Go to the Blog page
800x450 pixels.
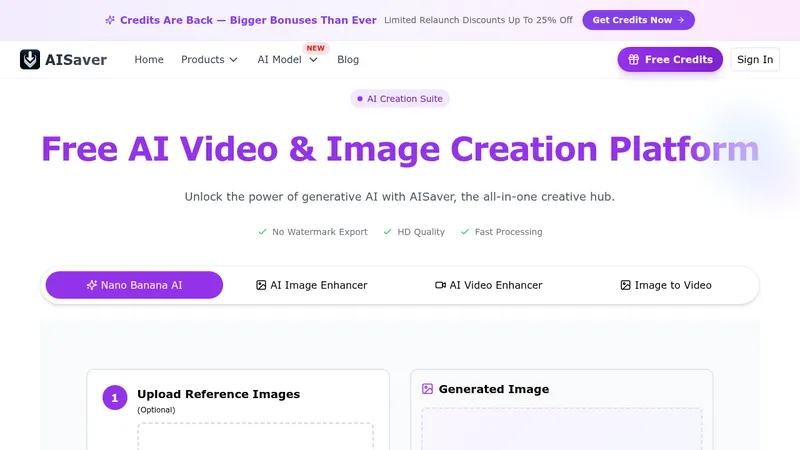click(348, 59)
